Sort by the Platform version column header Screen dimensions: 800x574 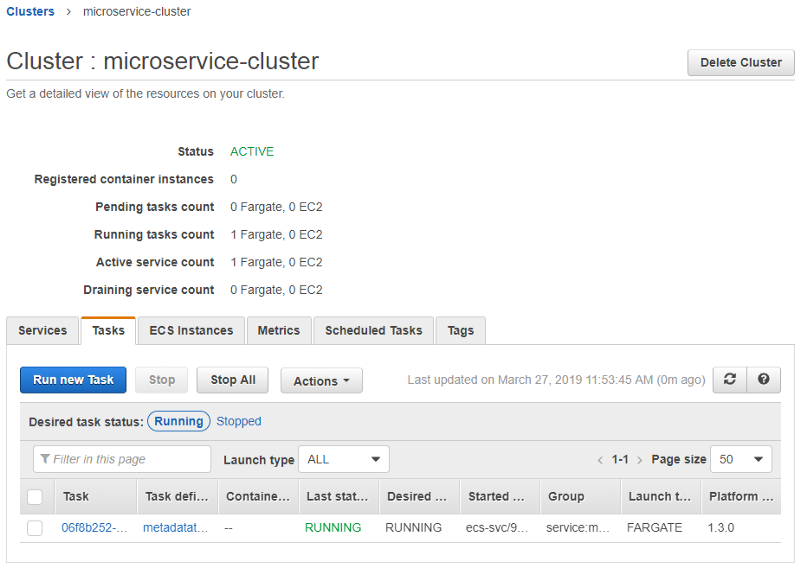pos(741,496)
